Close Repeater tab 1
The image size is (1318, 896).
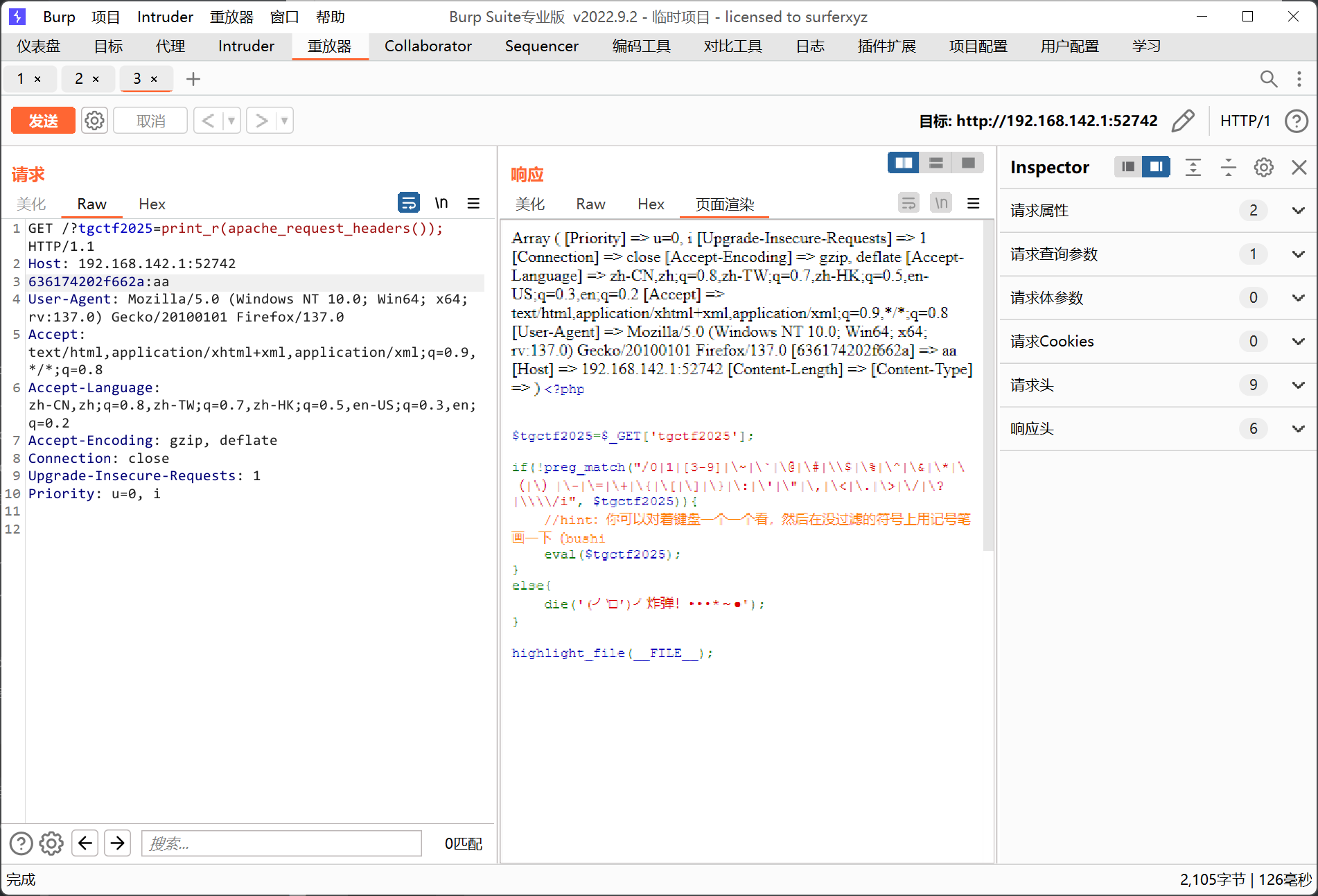37,79
